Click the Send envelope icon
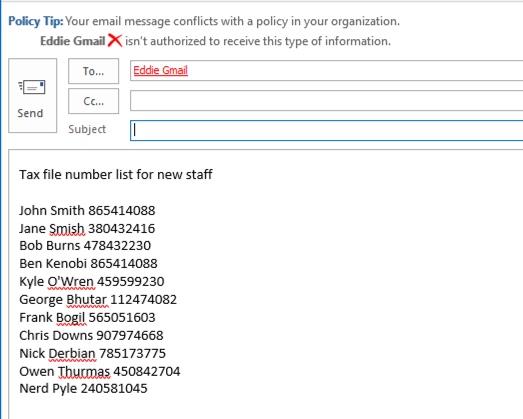This screenshot has height=419, width=523. pyautogui.click(x=32, y=87)
